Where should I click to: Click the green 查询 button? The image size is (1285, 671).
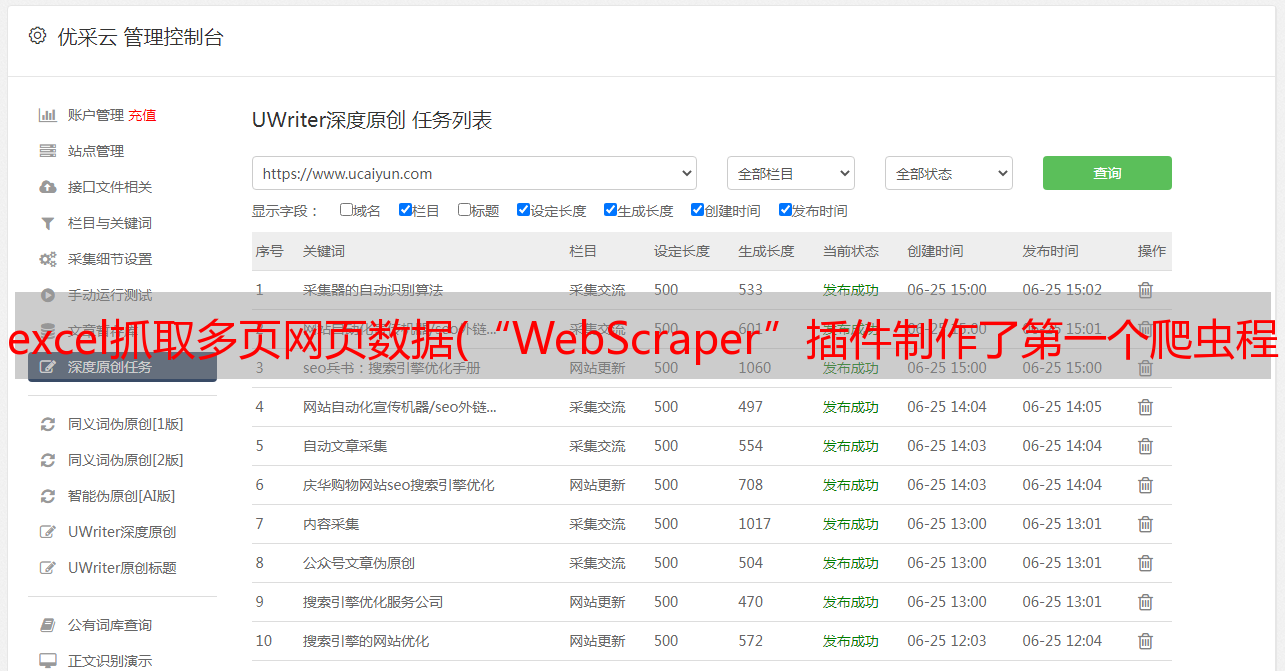pos(1107,173)
